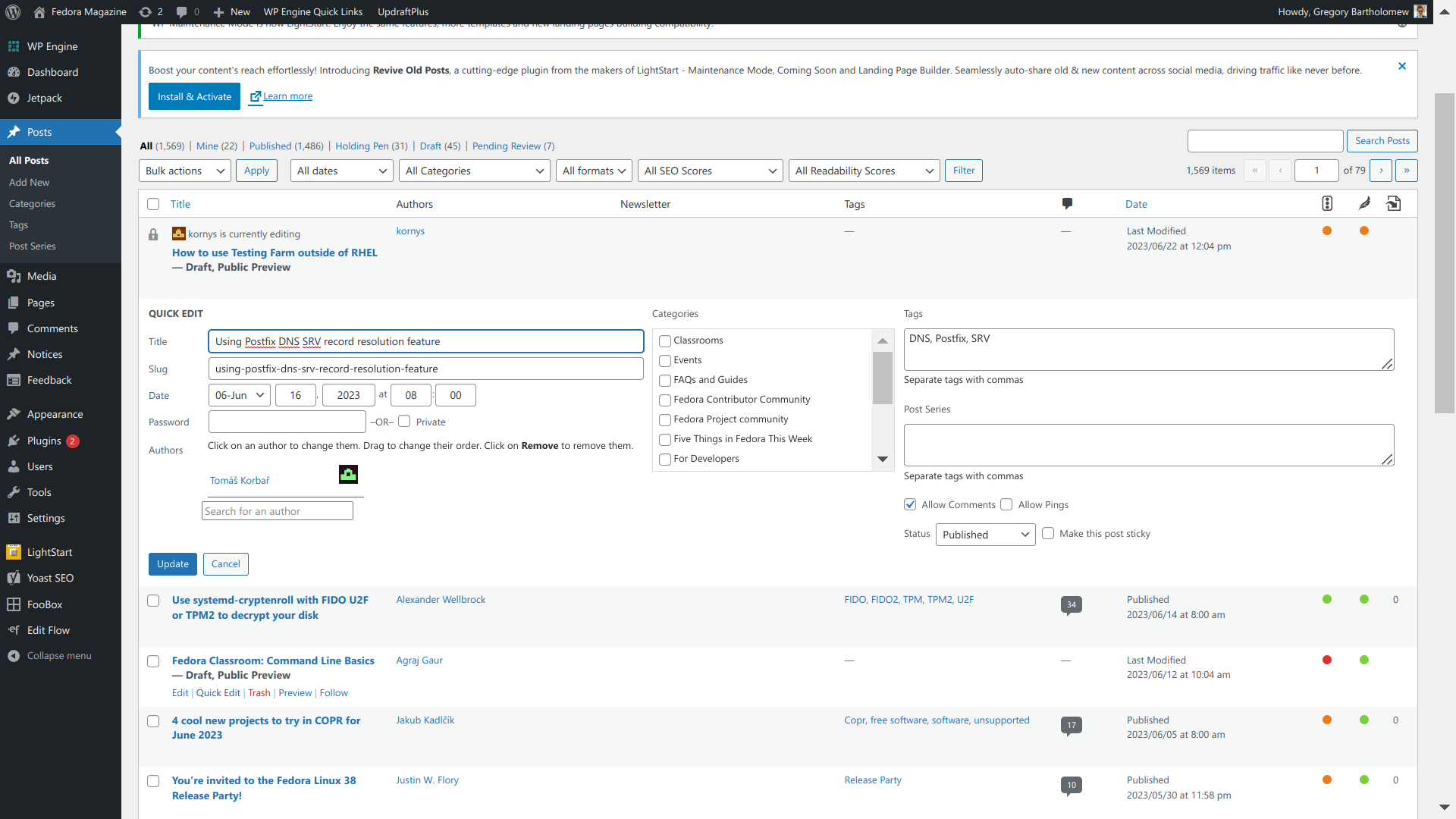Uncheck Allow Comments

tap(910, 504)
